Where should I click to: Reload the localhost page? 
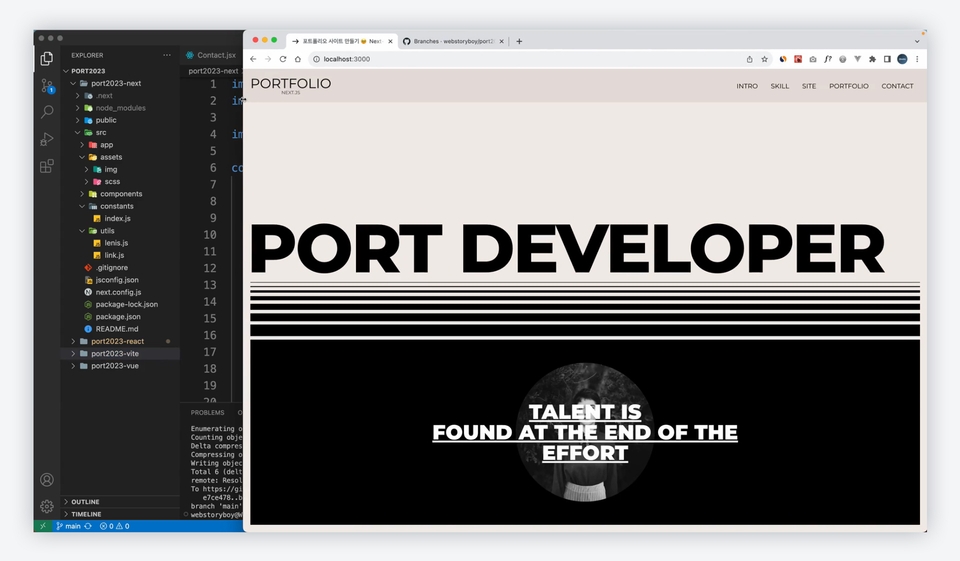click(283, 59)
